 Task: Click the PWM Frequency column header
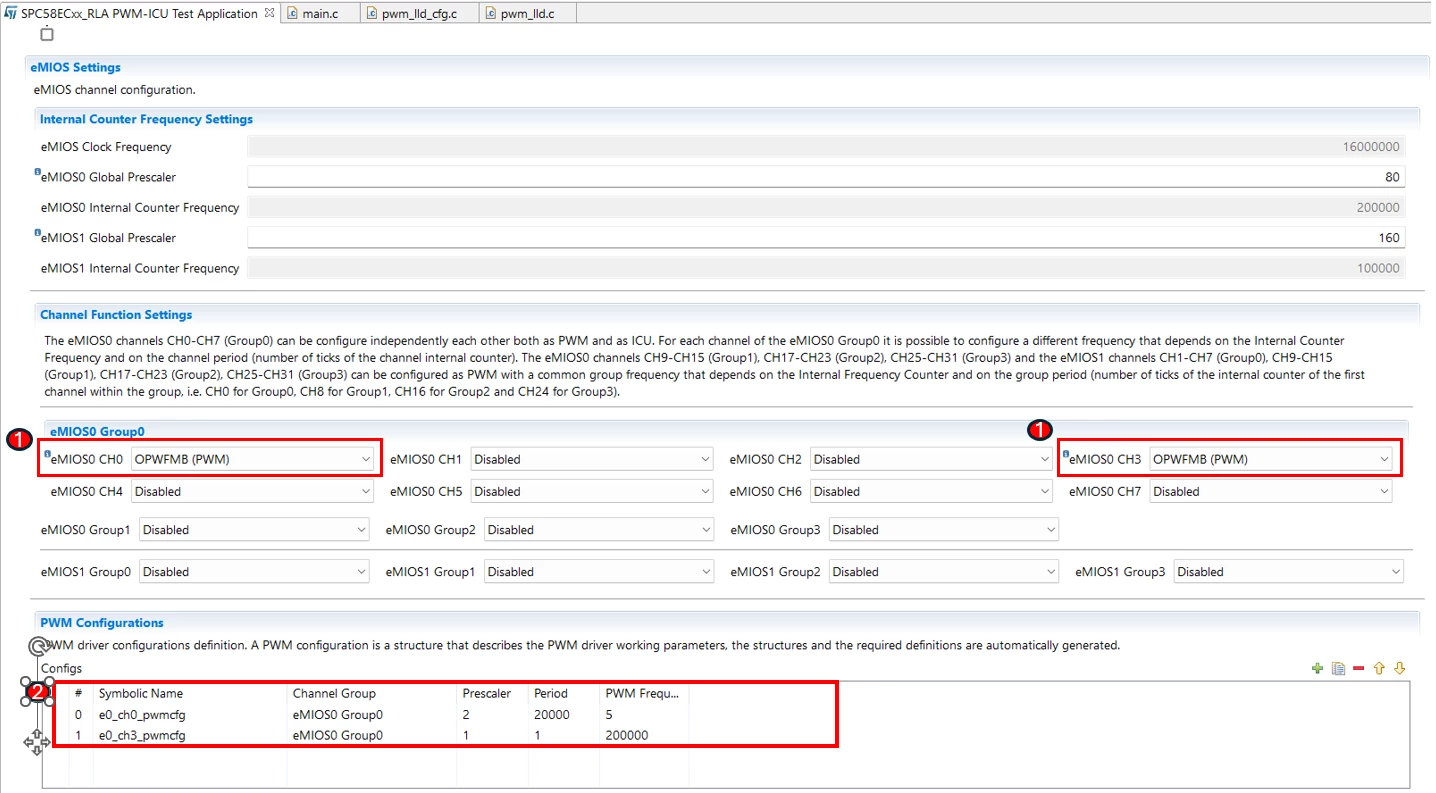[642, 693]
